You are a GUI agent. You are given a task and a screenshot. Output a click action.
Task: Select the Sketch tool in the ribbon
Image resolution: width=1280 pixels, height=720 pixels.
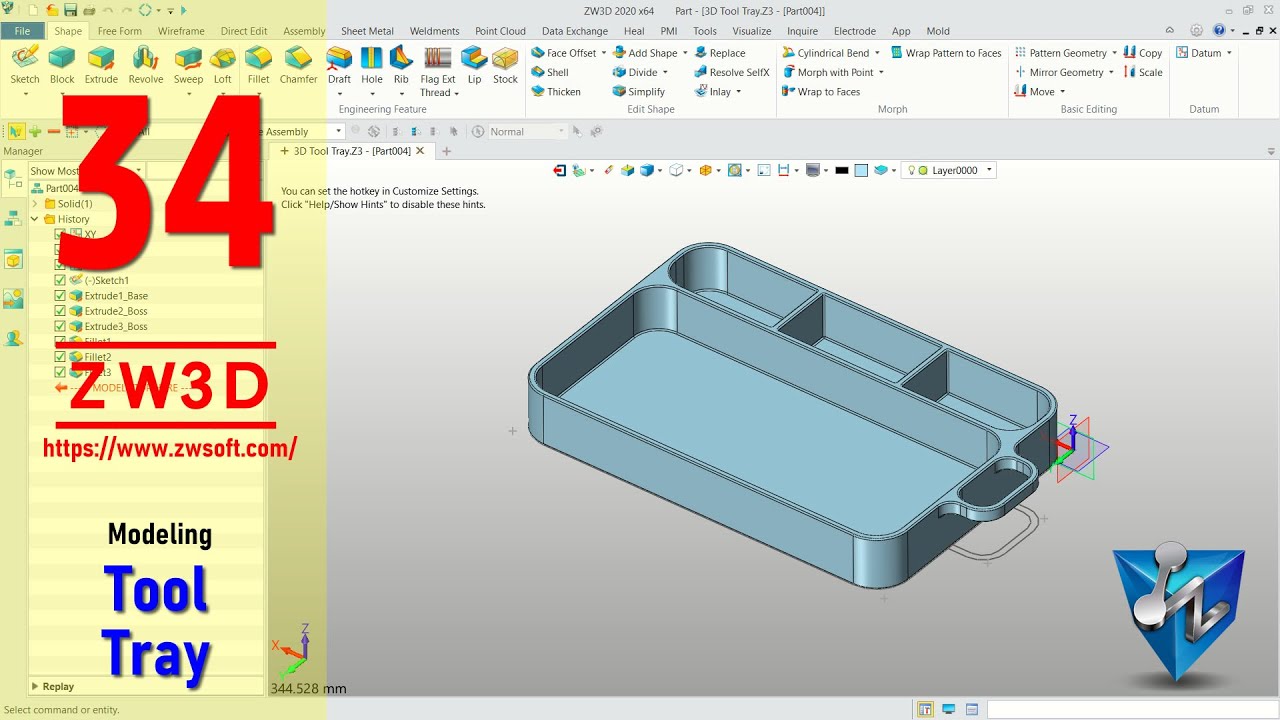click(x=24, y=65)
